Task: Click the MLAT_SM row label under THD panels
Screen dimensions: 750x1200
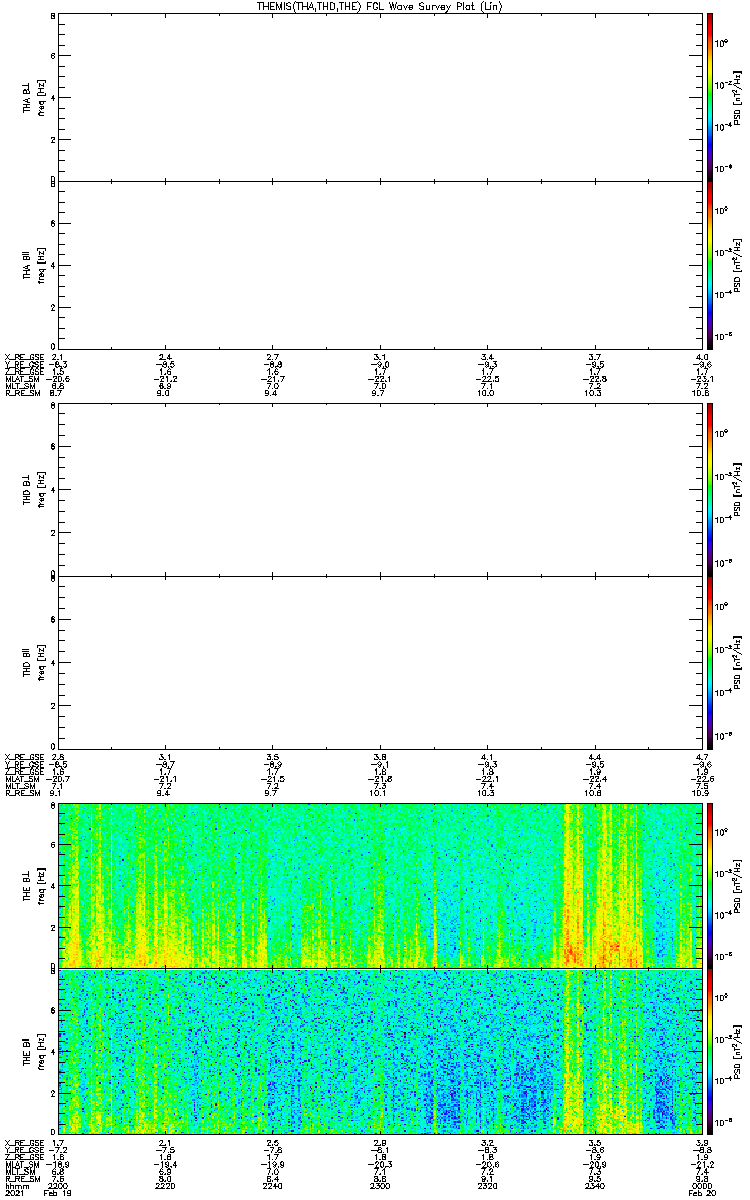Action: [x=21, y=778]
